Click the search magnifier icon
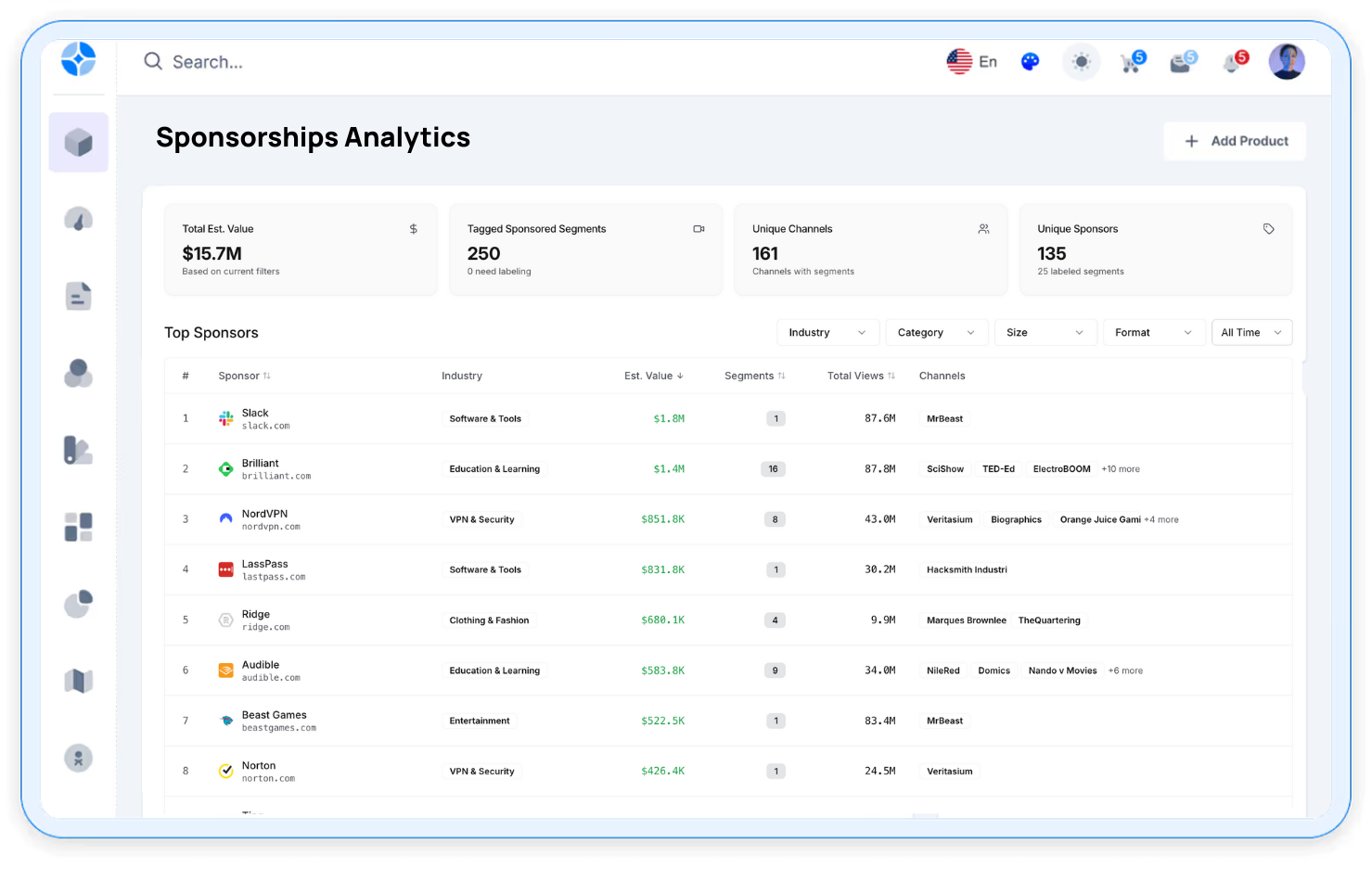The image size is (1372, 869). point(153,61)
